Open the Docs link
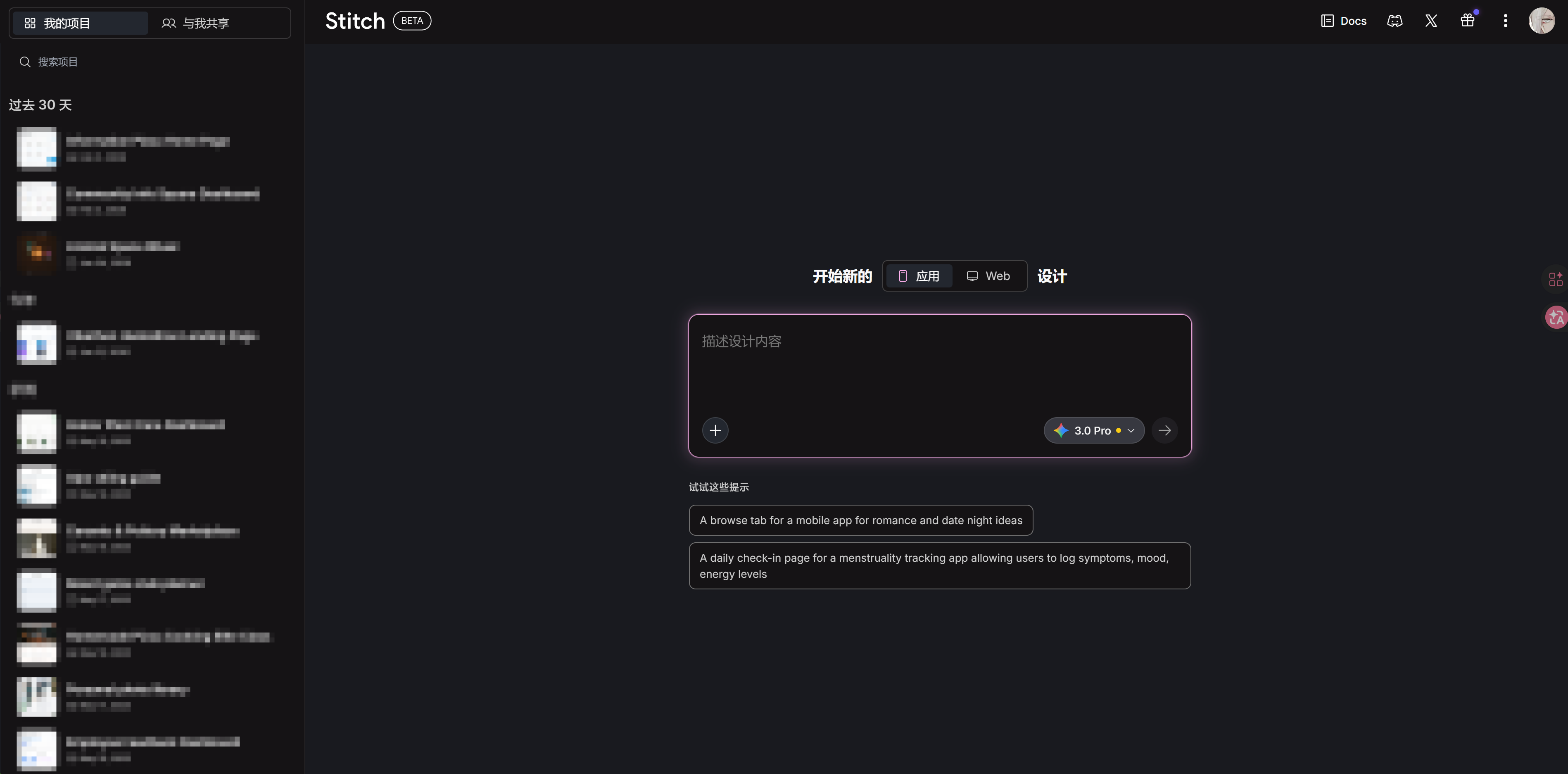 tap(1344, 21)
